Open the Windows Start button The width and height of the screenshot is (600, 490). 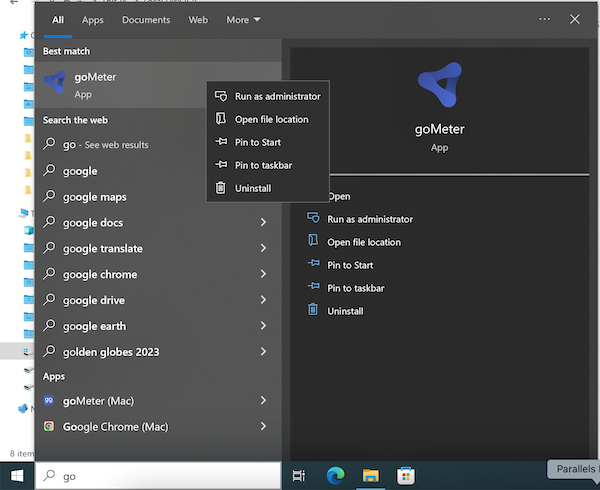17,476
